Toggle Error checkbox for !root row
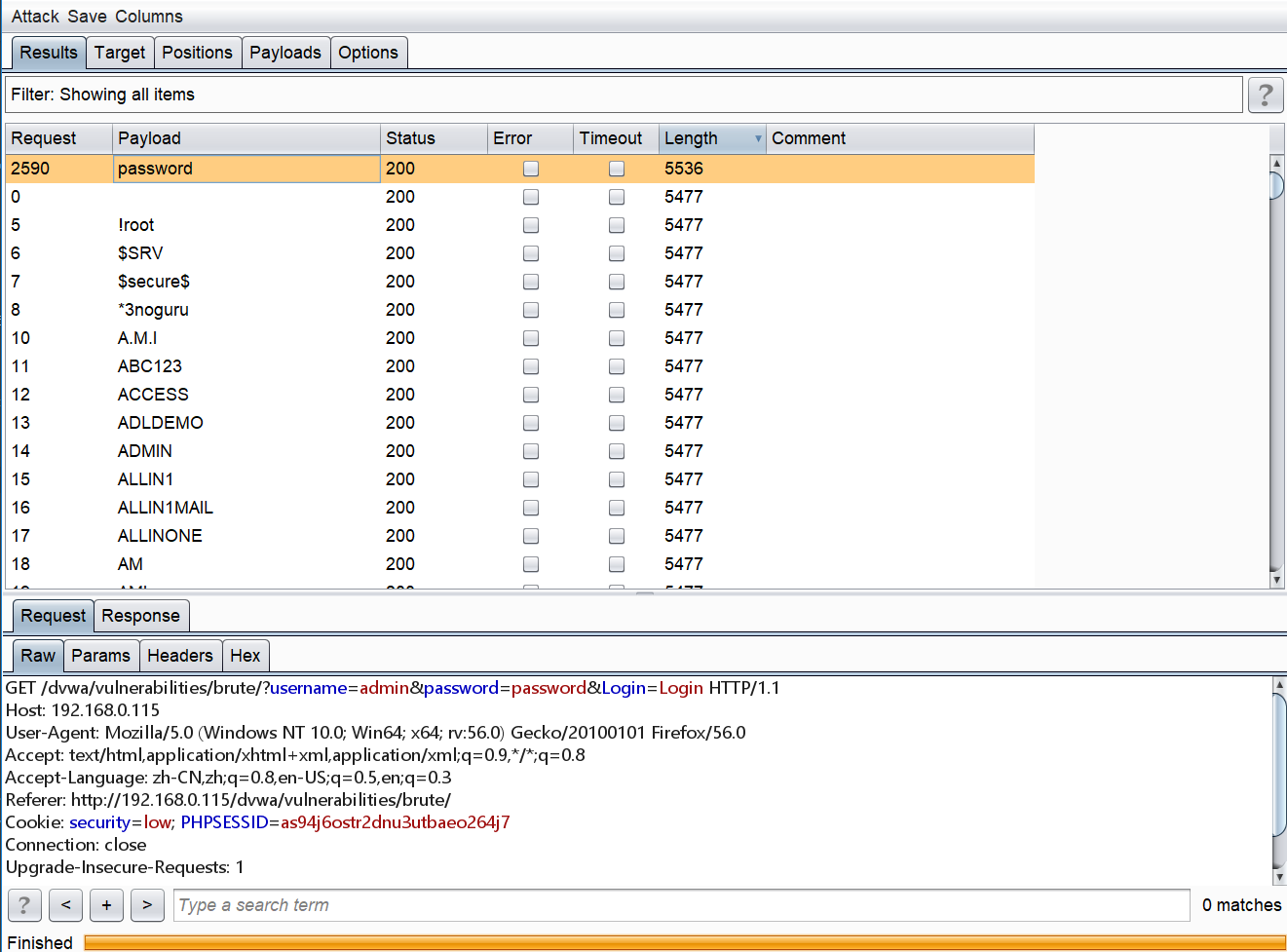The height and width of the screenshot is (952, 1287). click(x=531, y=225)
